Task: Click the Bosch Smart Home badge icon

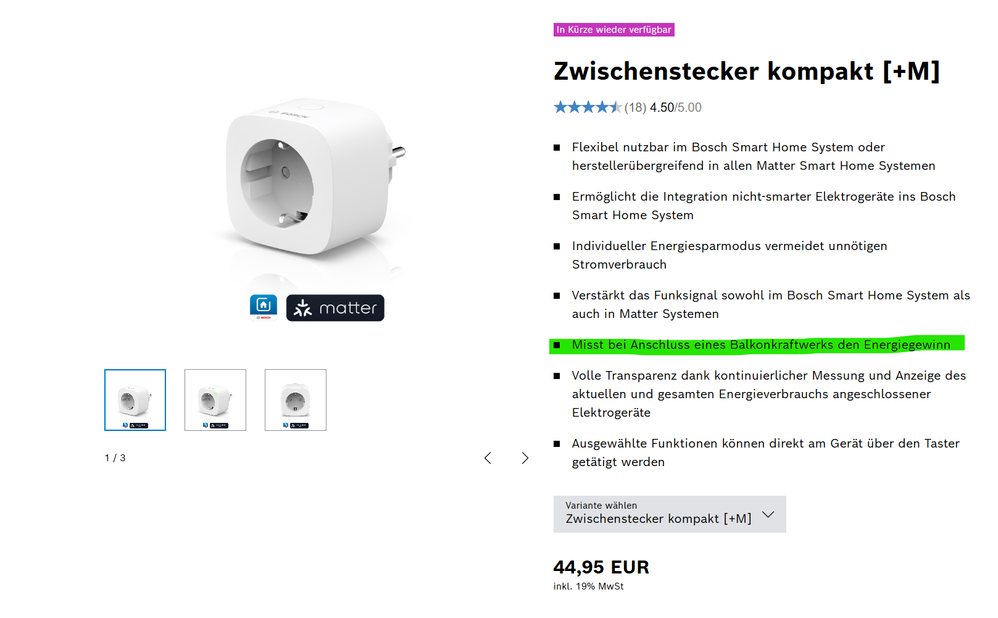Action: click(x=263, y=307)
